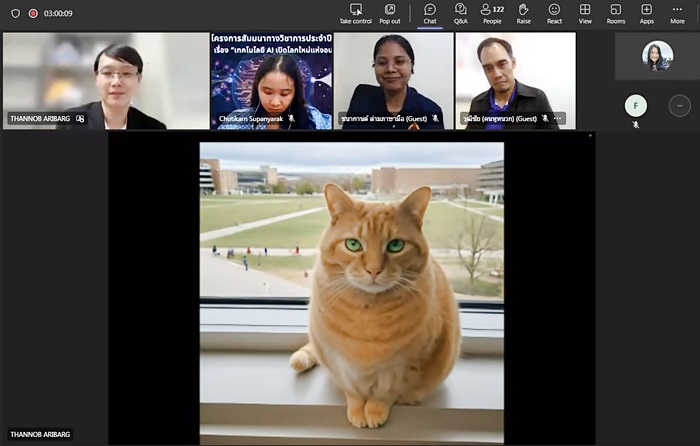Viewport: 700px width, 446px height.
Task: Click the red recording indicator
Action: pyautogui.click(x=33, y=13)
